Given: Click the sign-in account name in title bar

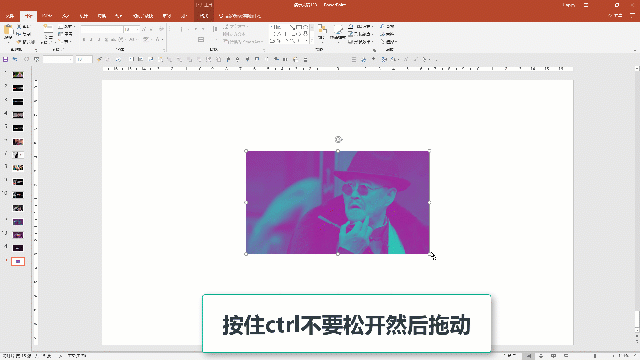Looking at the screenshot, I should [x=569, y=5].
